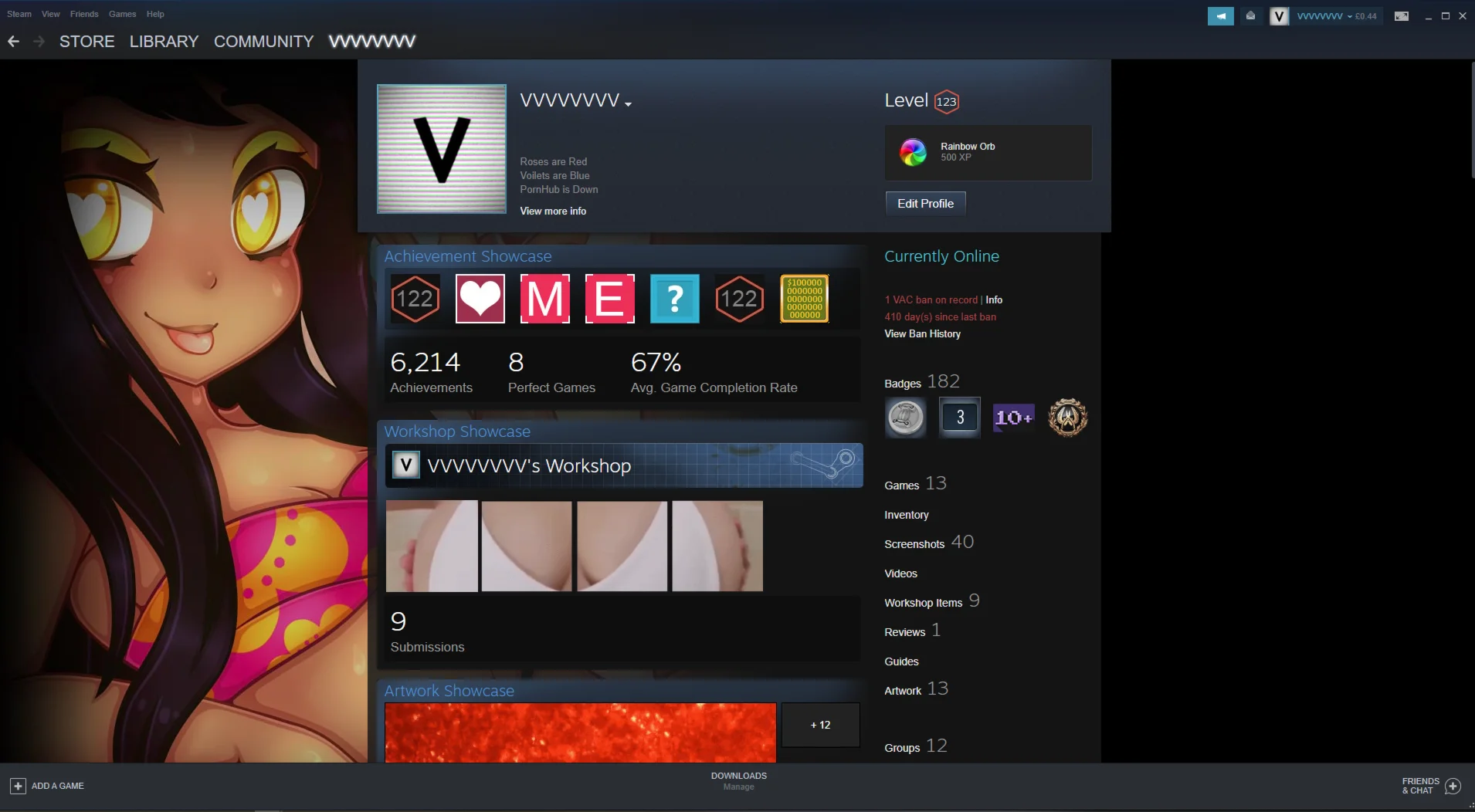The width and height of the screenshot is (1475, 812).
Task: Open Big Picture mode icon
Action: point(1401,15)
